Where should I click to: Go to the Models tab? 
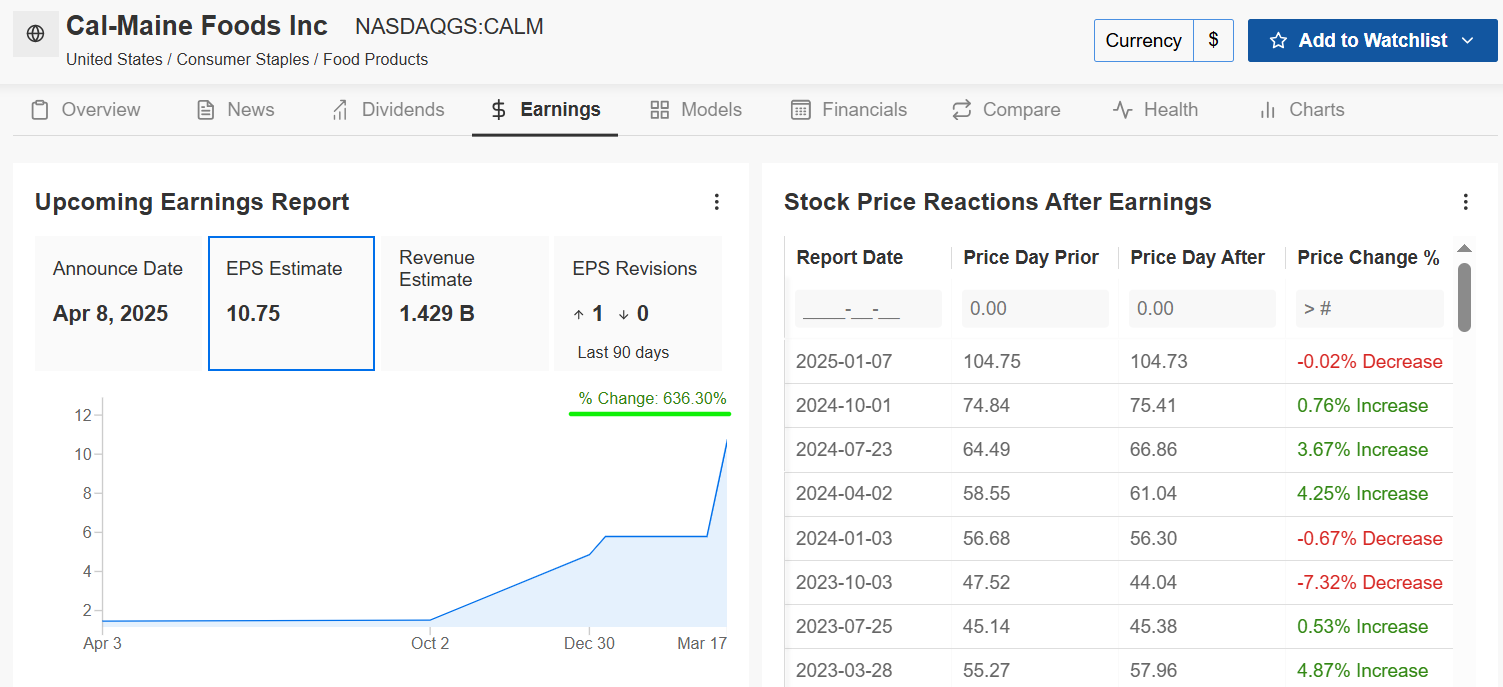696,110
